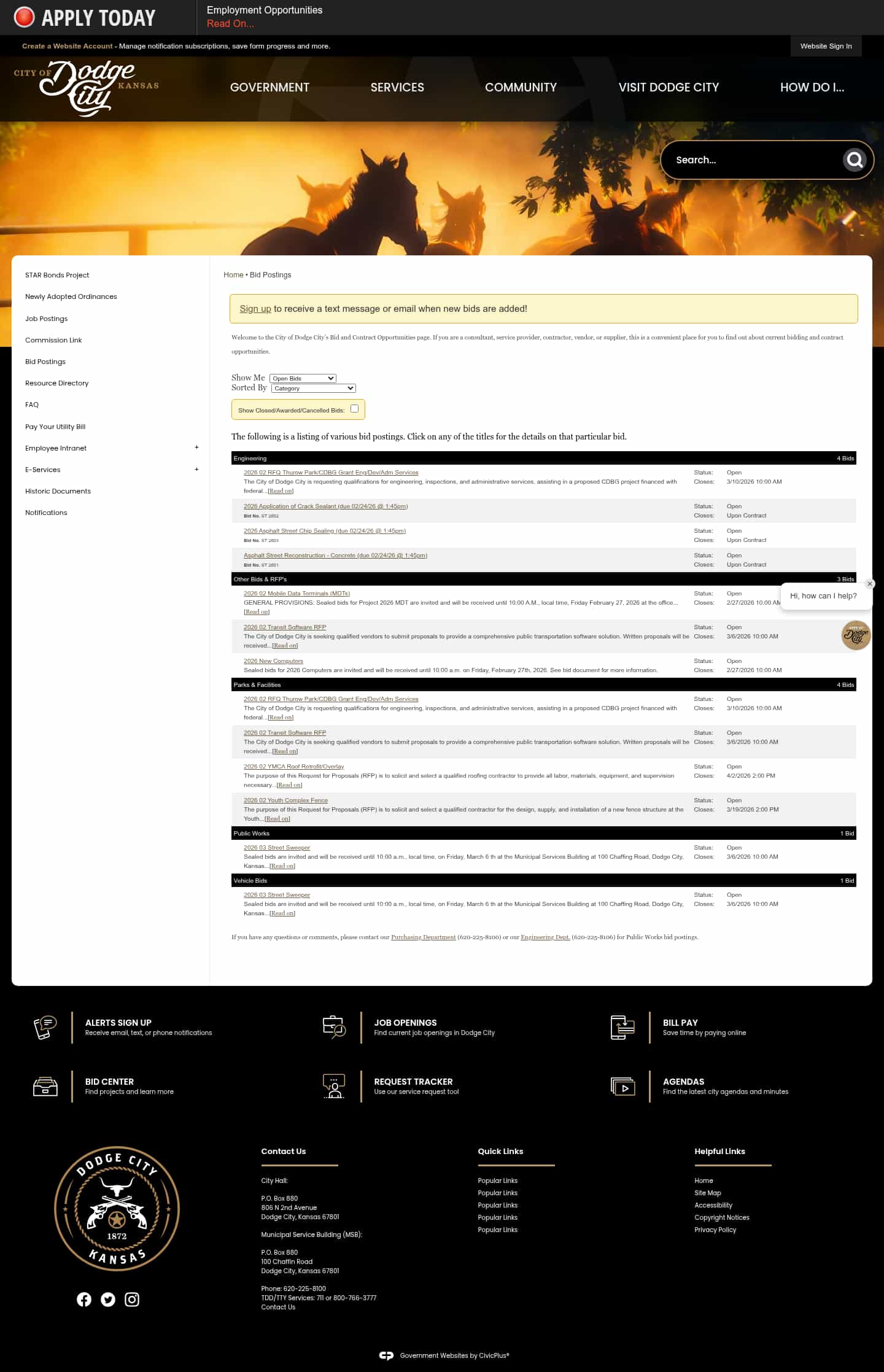Open the Community menu
This screenshot has height=1372, width=884.
521,87
